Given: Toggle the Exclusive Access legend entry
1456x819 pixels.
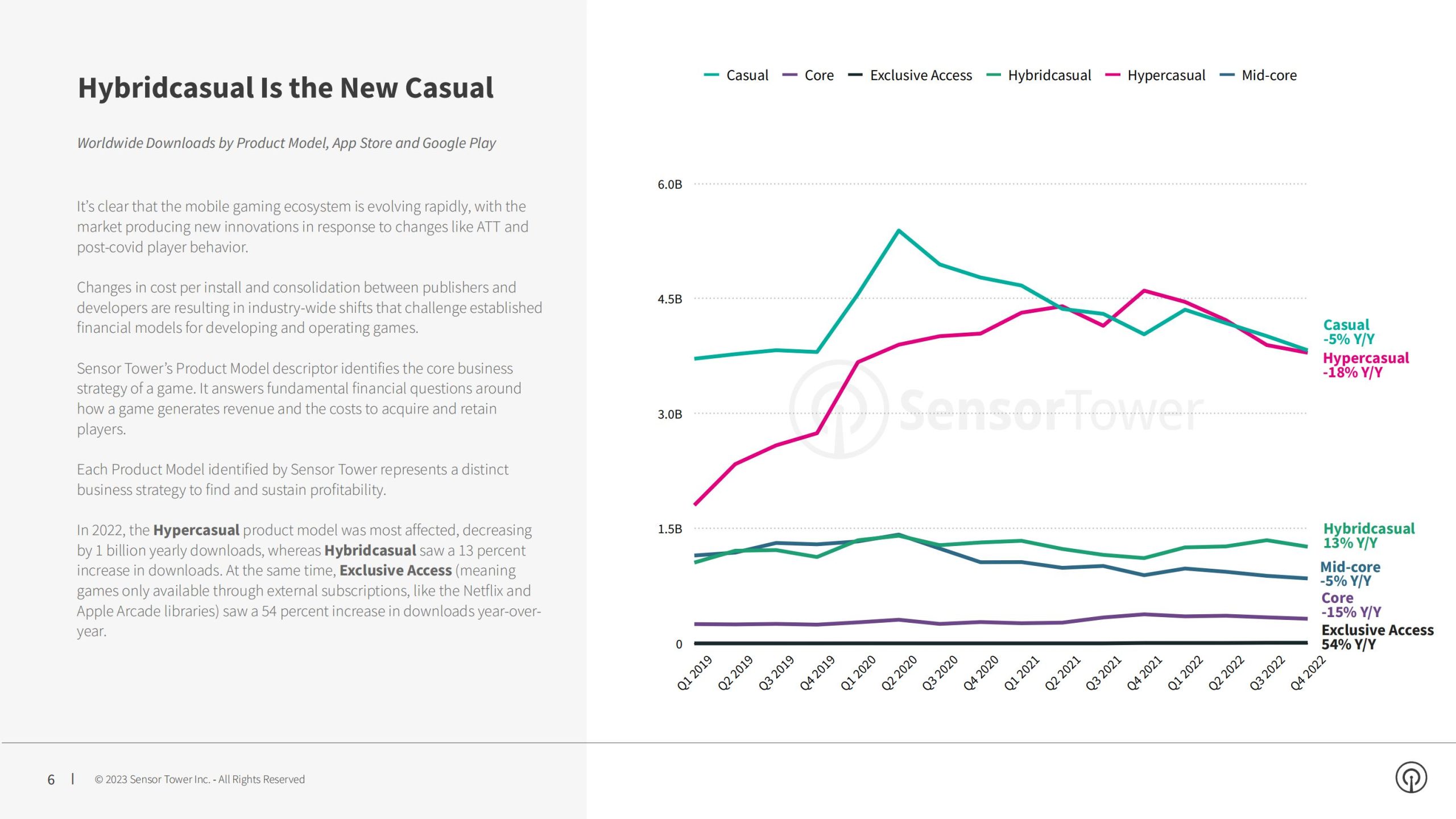Looking at the screenshot, I should pyautogui.click(x=910, y=75).
